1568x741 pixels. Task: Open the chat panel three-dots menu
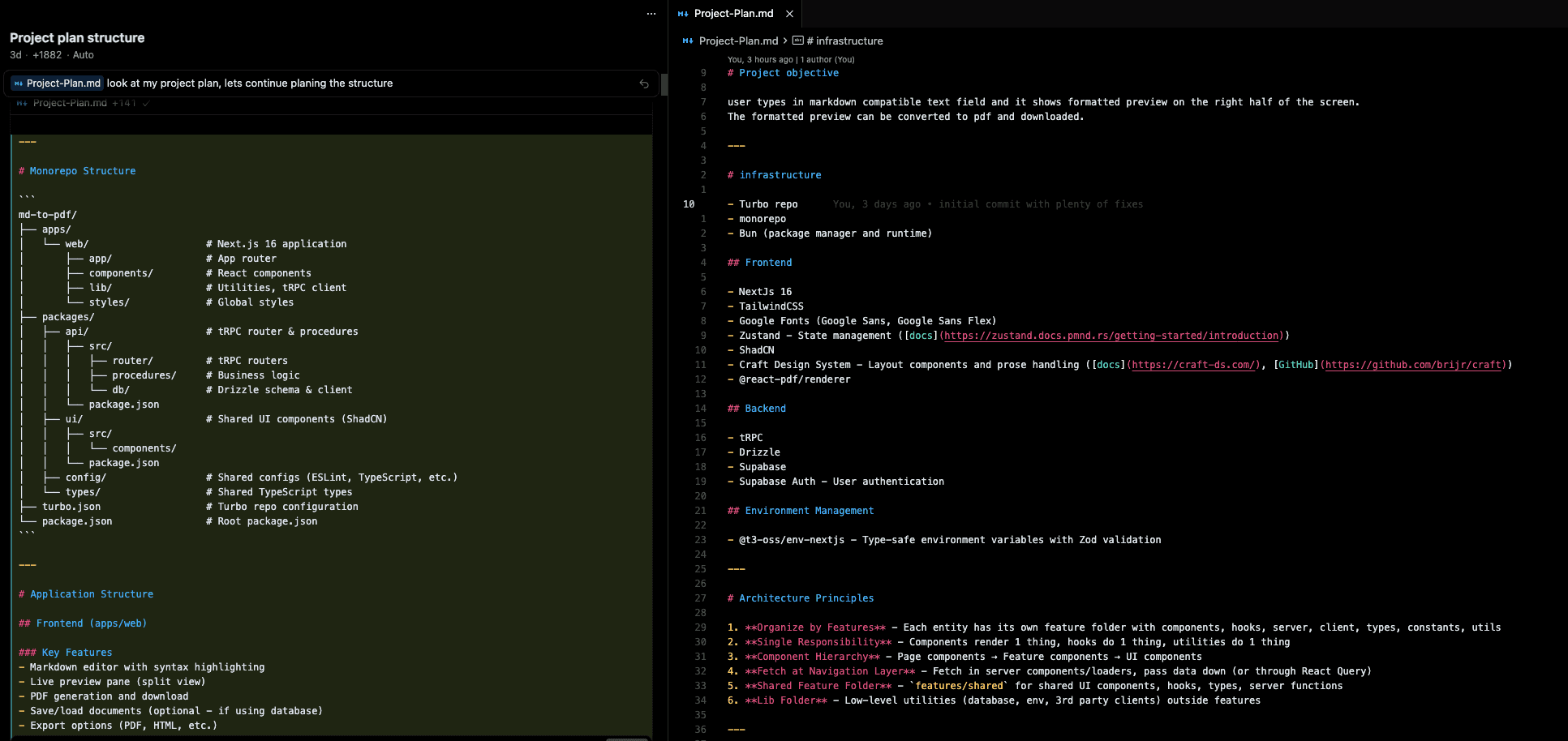651,14
